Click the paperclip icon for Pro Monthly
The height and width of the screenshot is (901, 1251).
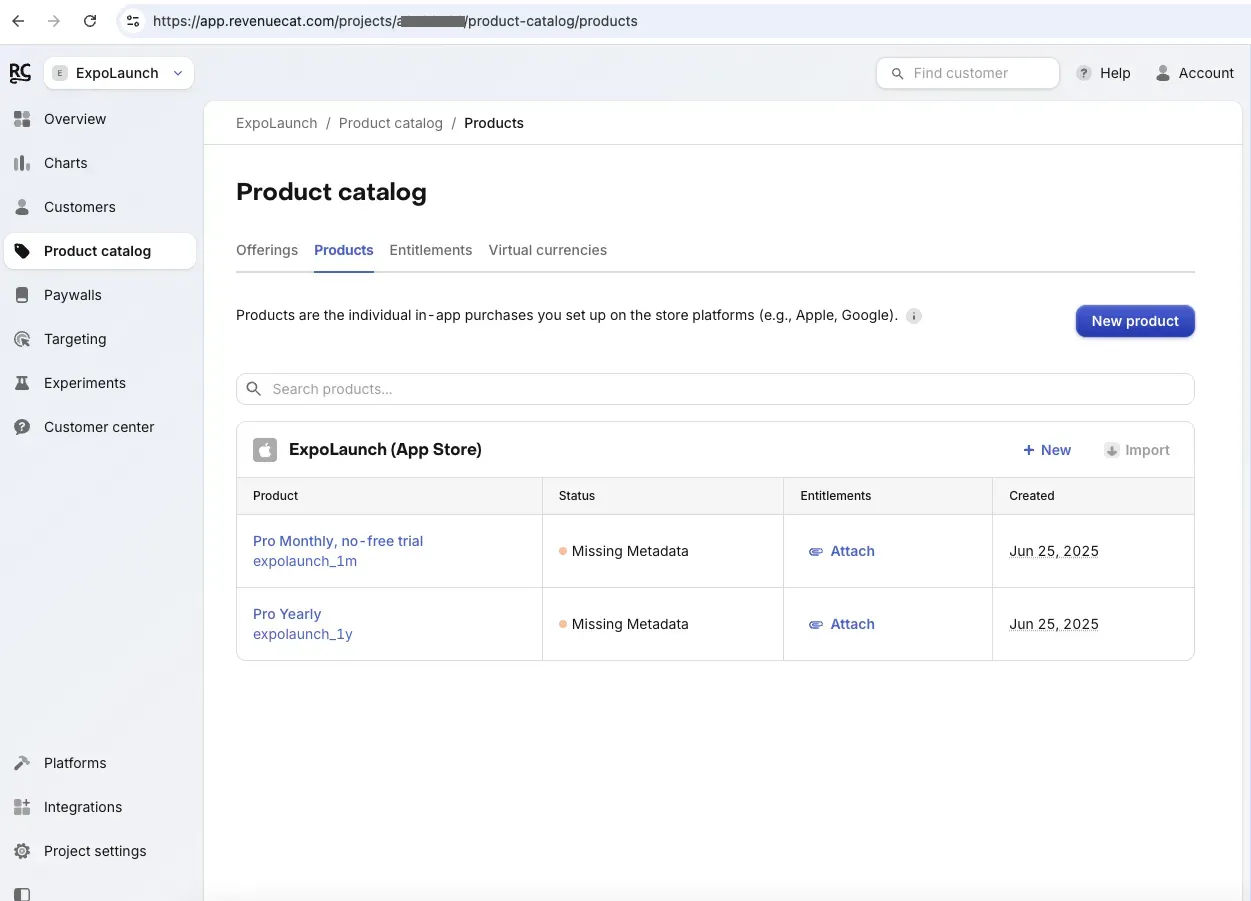click(816, 551)
